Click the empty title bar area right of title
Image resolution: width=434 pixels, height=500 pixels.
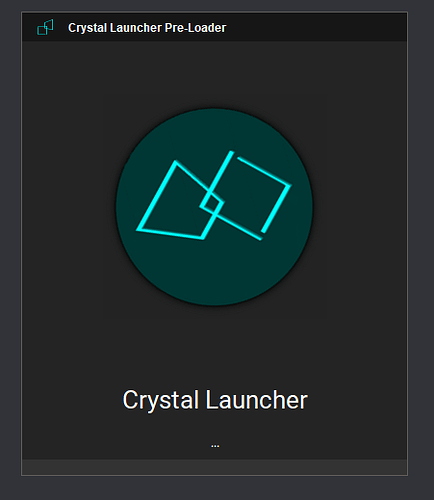pyautogui.click(x=317, y=27)
